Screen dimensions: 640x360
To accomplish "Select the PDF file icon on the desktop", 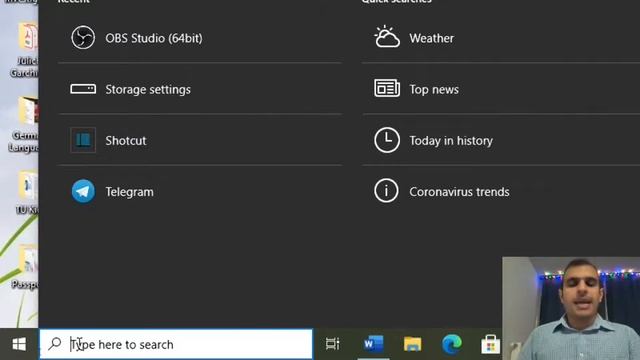I will tap(28, 37).
